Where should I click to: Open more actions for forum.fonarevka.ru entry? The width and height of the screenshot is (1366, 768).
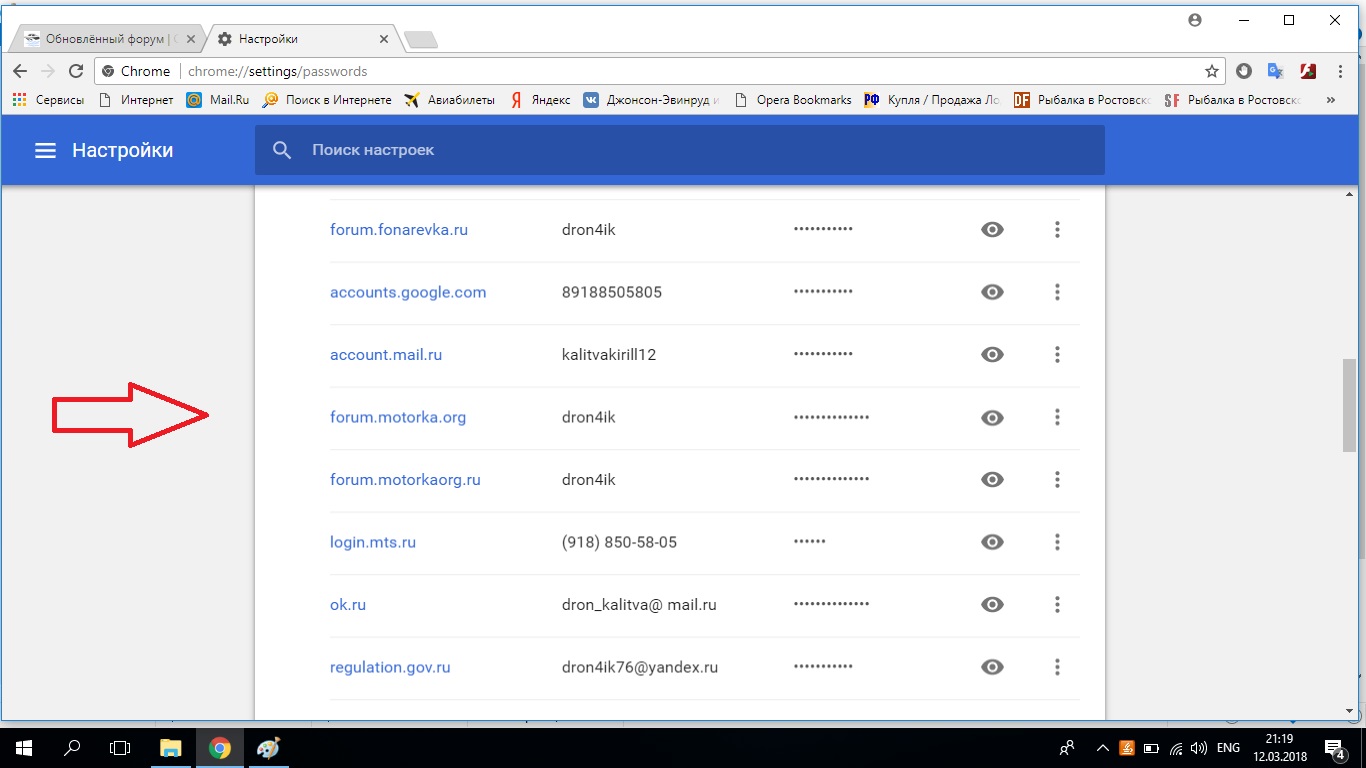[1057, 230]
